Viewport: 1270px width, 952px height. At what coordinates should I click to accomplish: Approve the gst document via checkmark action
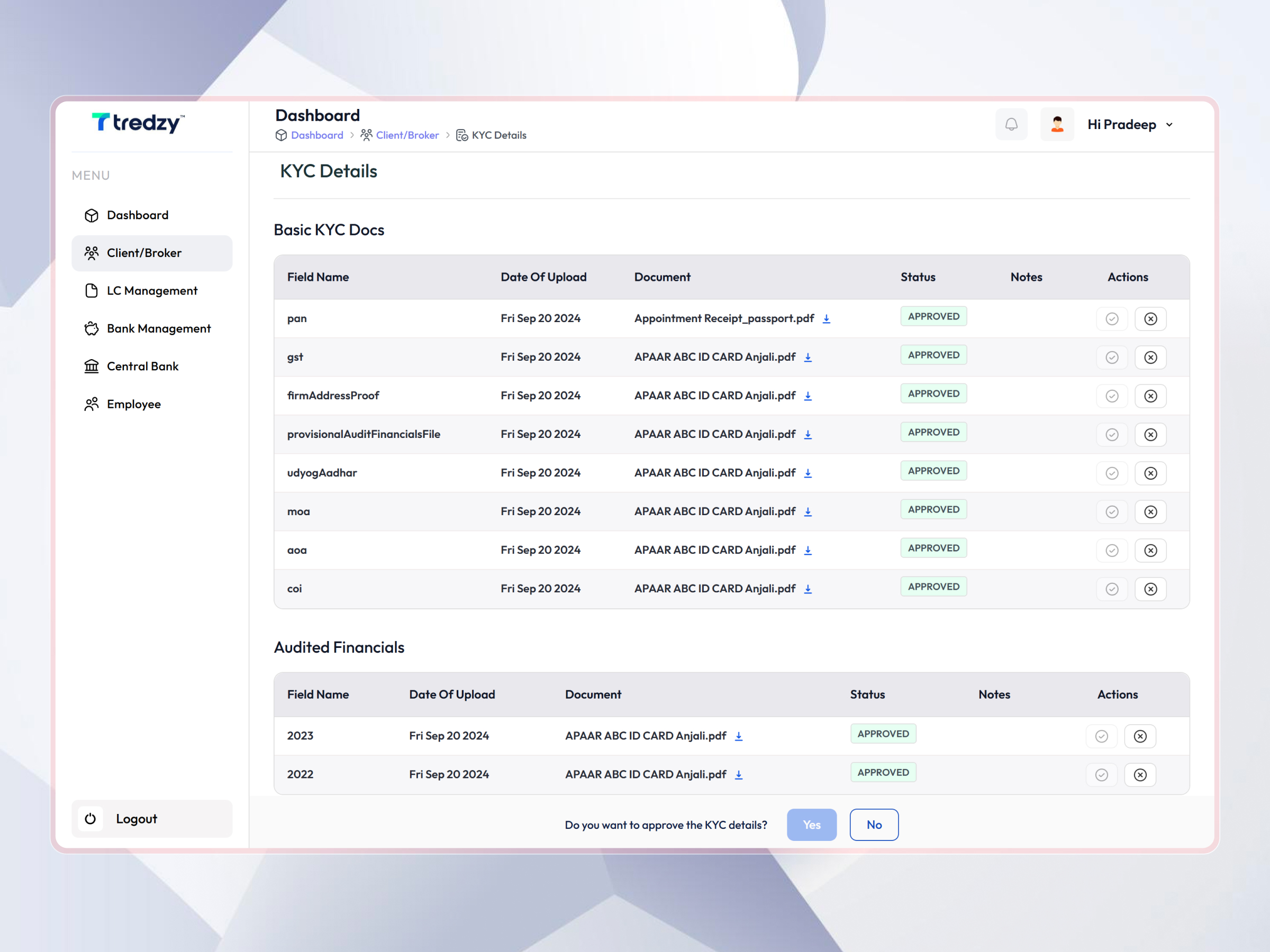pyautogui.click(x=1112, y=357)
